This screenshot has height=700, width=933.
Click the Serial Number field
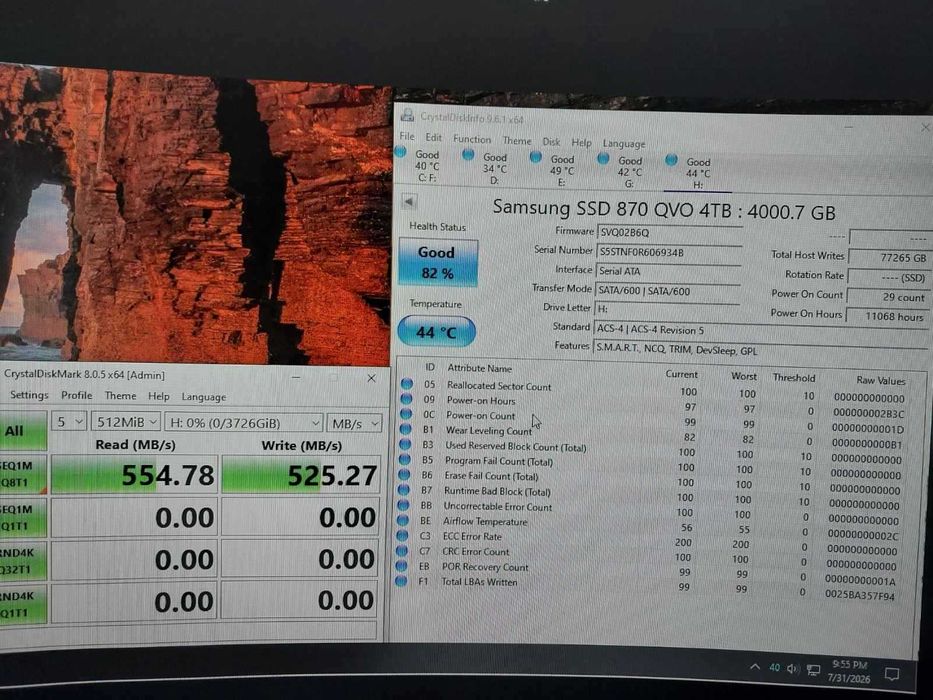pyautogui.click(x=669, y=252)
